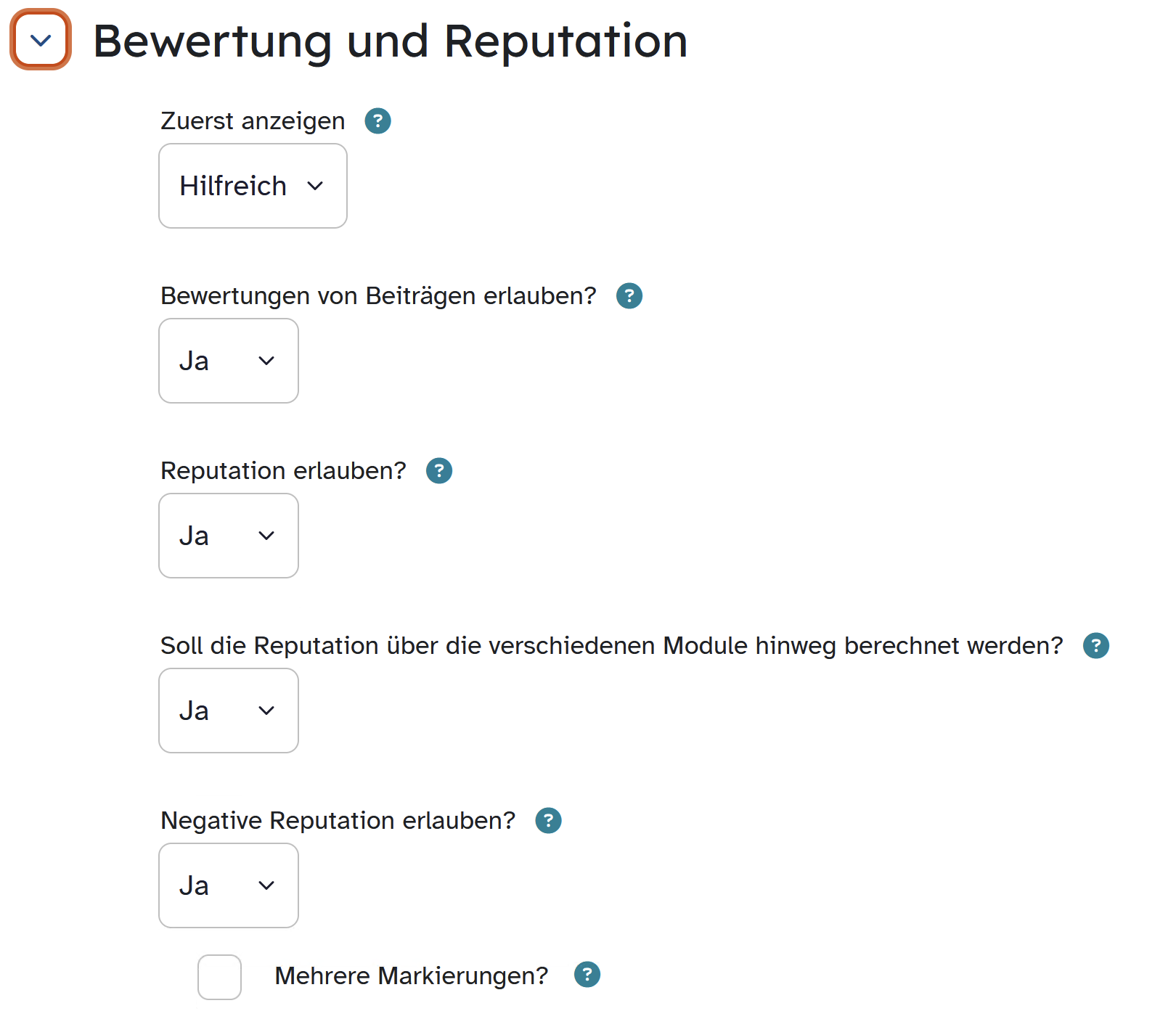The image size is (1176, 1019).
Task: Show help for Negative Reputation erlauben
Action: coord(548,821)
